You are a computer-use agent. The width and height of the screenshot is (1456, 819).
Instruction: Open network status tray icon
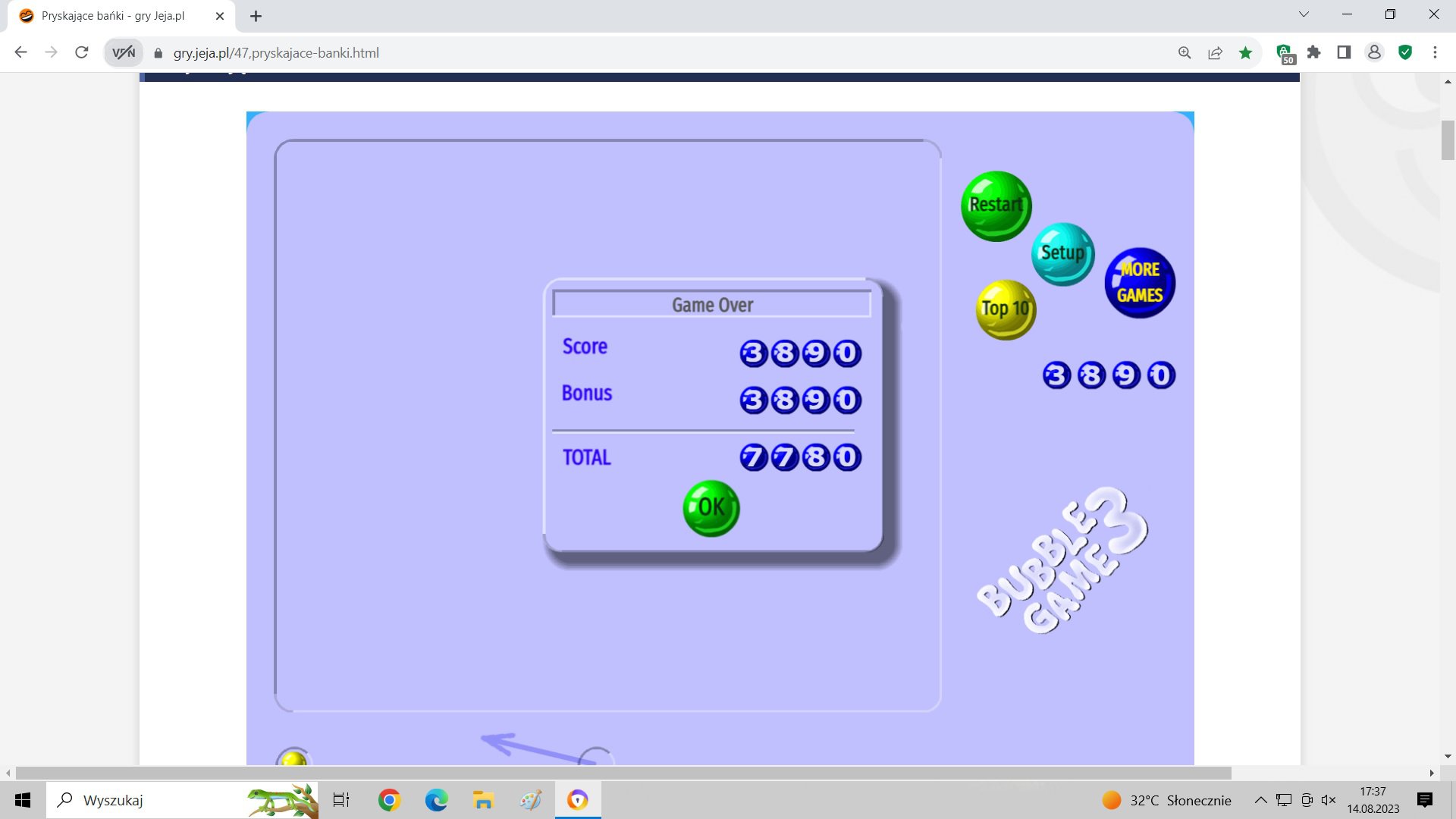click(1284, 800)
